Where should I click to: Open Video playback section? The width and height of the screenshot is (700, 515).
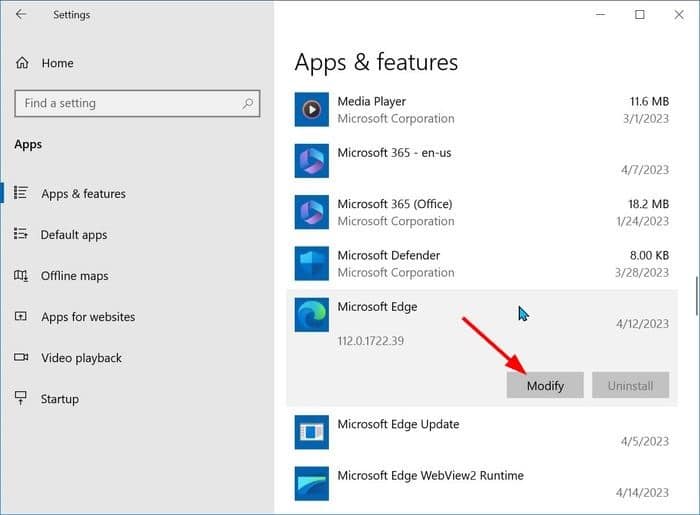pos(82,358)
